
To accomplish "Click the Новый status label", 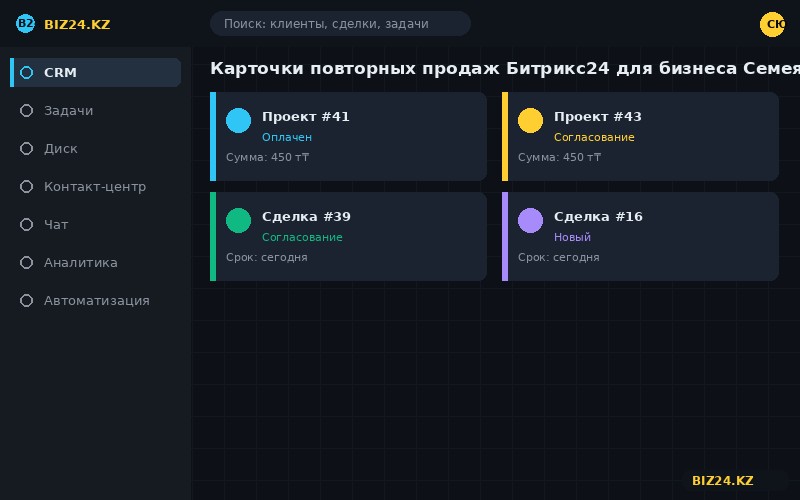I will [x=572, y=237].
